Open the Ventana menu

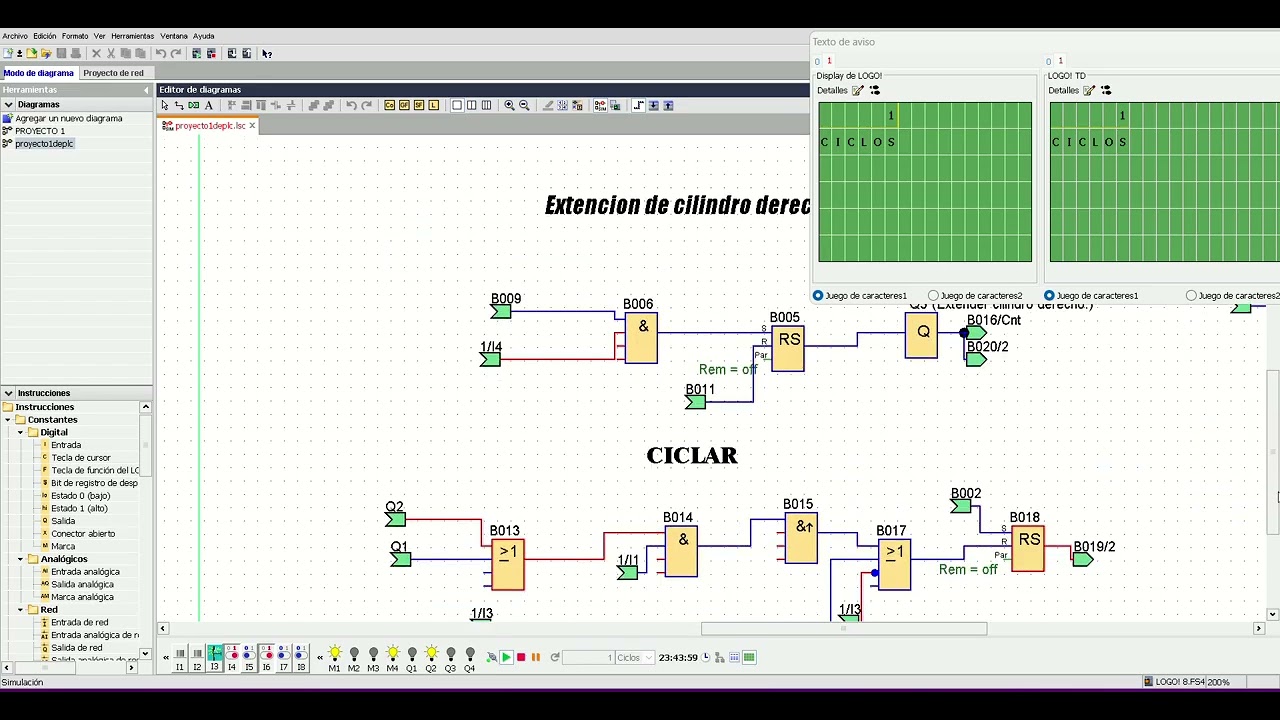coord(174,36)
